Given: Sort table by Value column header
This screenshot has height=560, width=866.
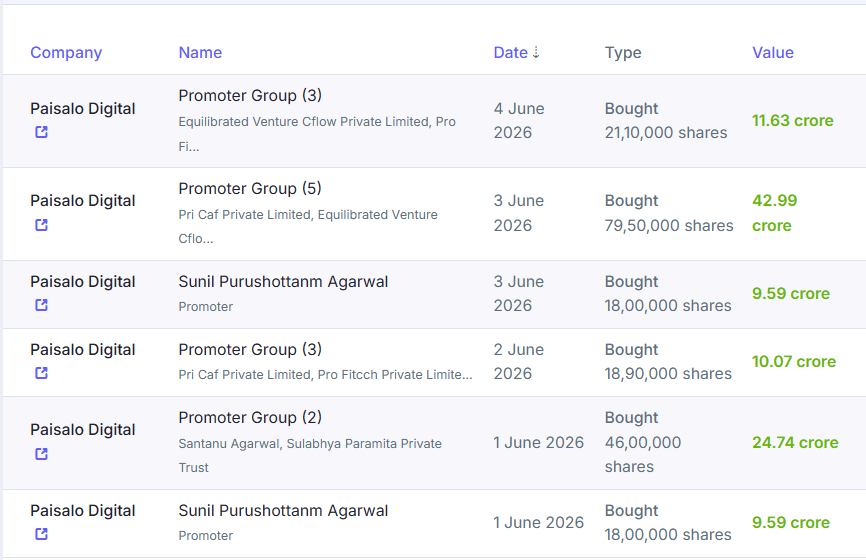Looking at the screenshot, I should (x=773, y=52).
